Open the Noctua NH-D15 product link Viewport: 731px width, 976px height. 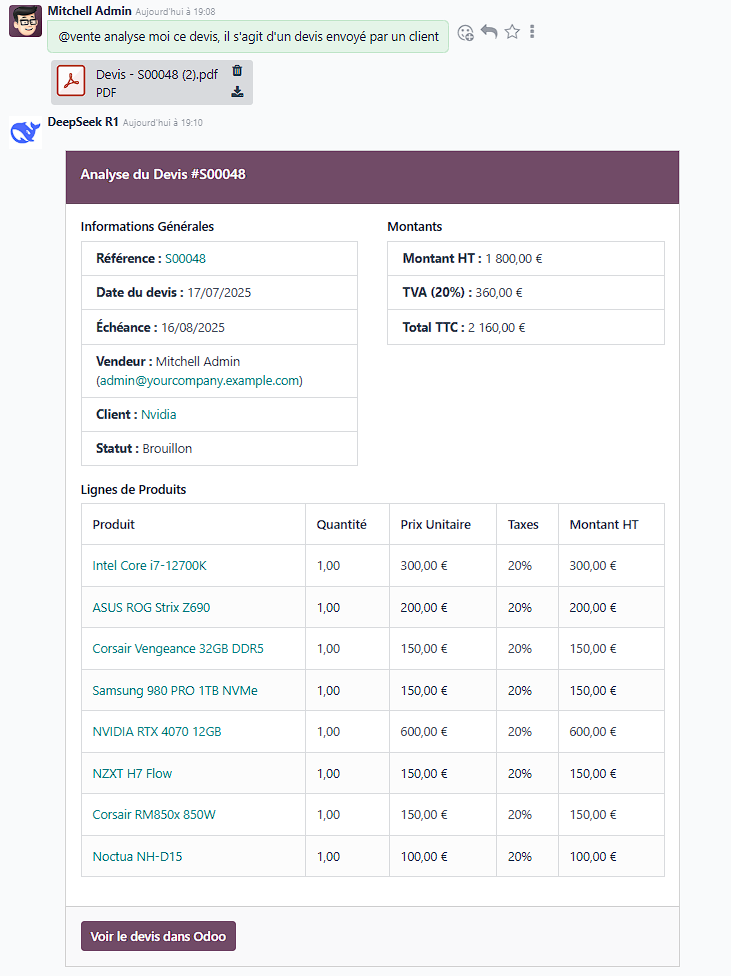click(137, 856)
